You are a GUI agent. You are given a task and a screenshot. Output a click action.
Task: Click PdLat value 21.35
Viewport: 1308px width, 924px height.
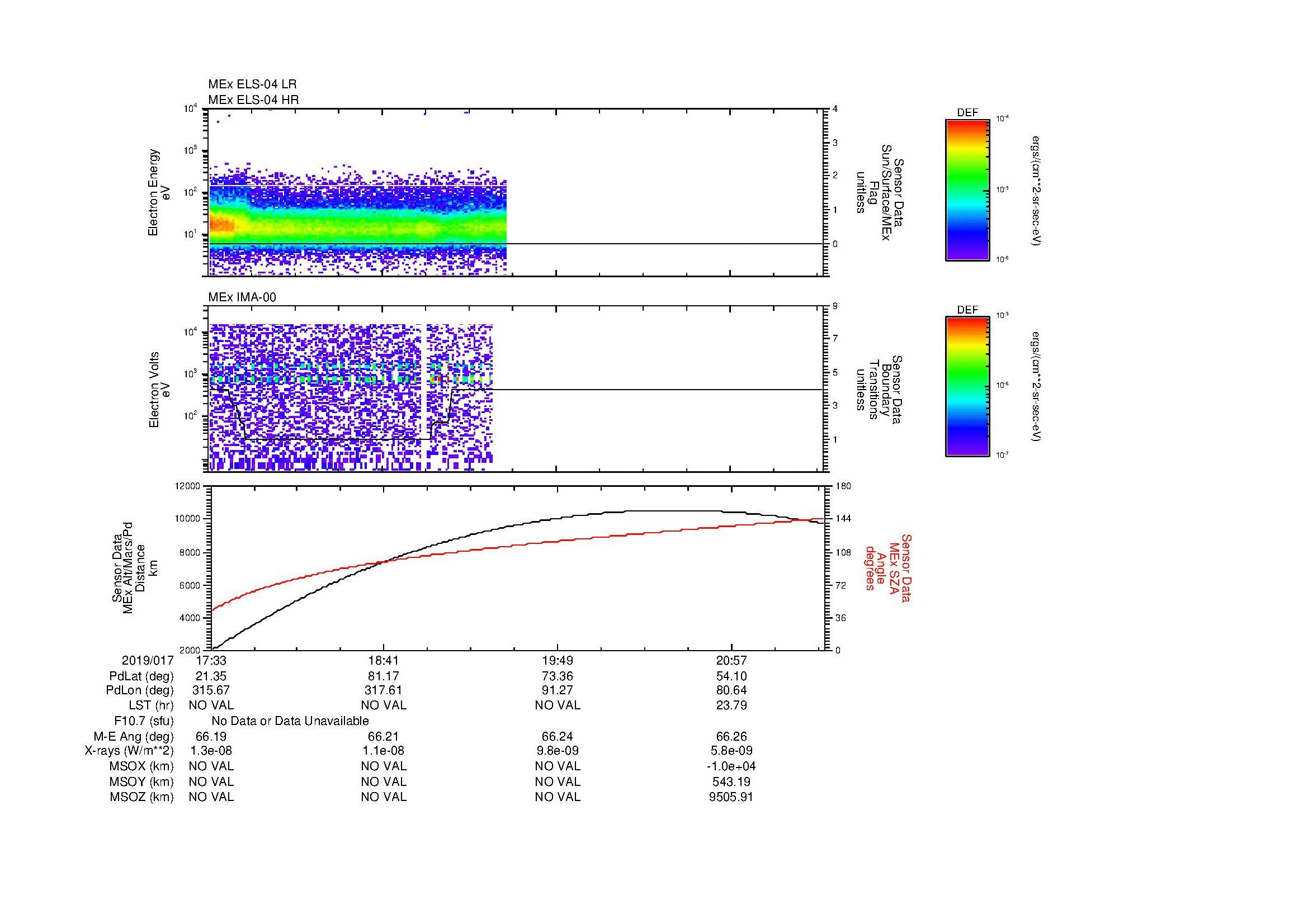pyautogui.click(x=211, y=676)
